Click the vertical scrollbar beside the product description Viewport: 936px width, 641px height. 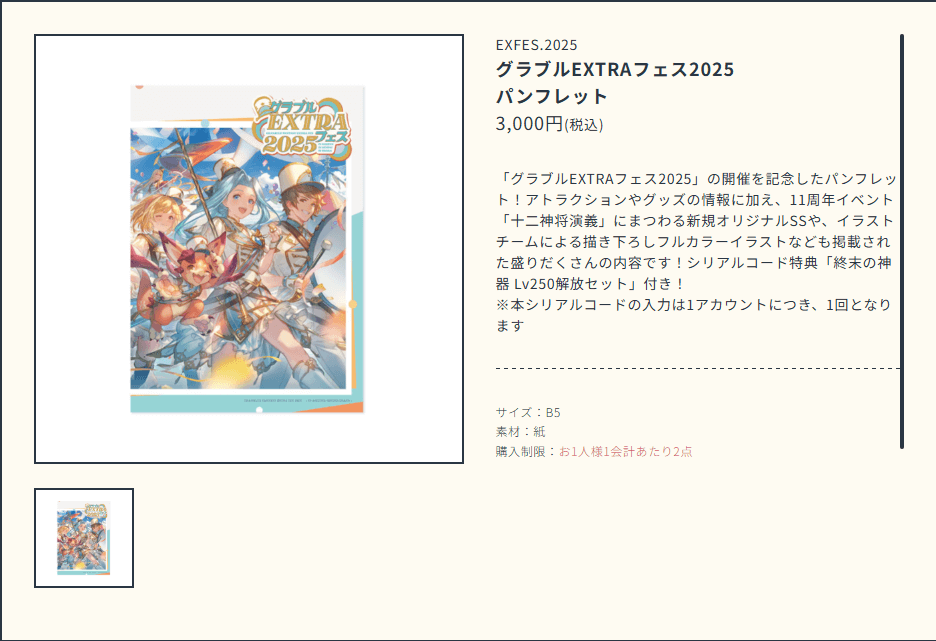pyautogui.click(x=901, y=241)
